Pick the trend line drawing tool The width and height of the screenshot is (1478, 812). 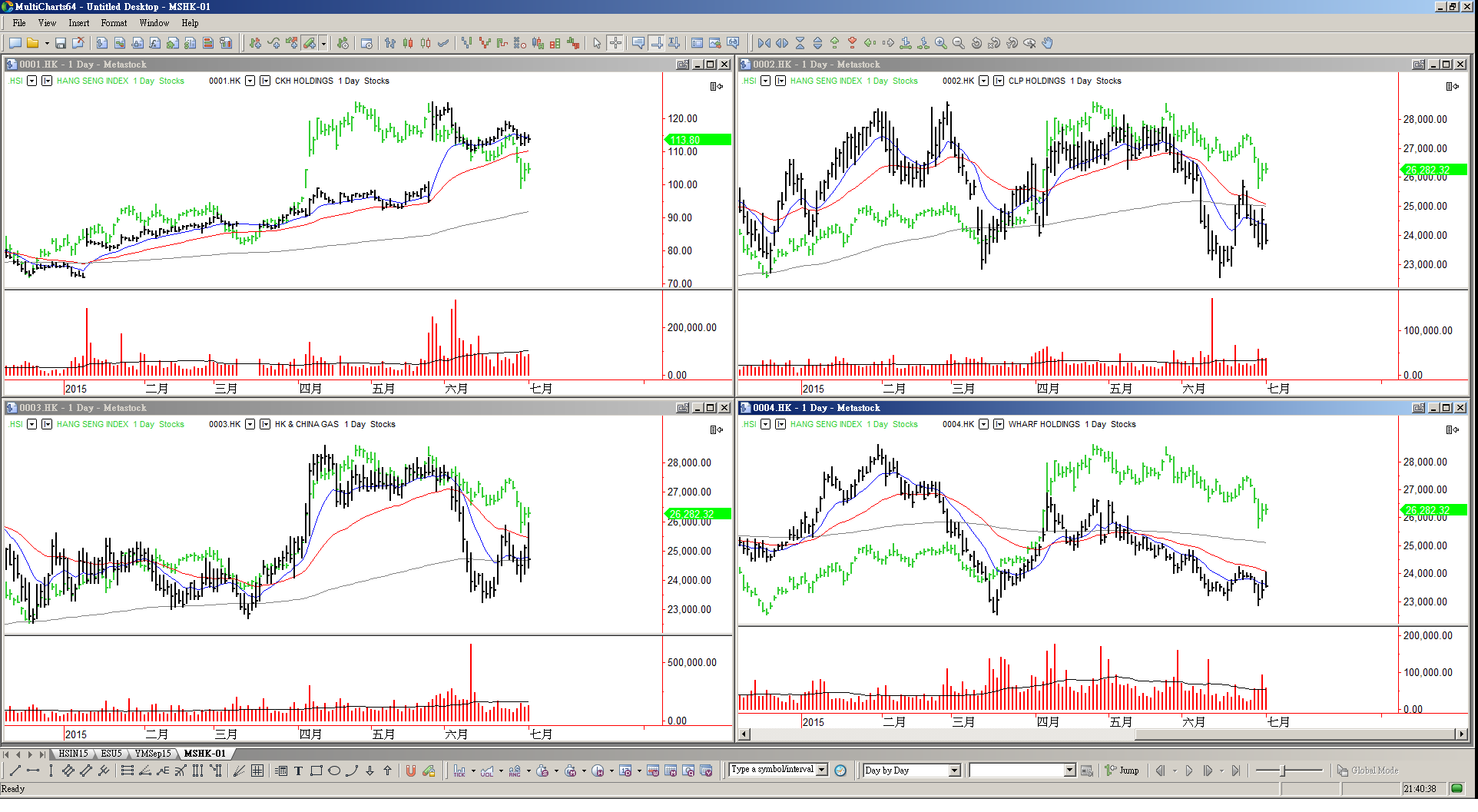coord(15,771)
